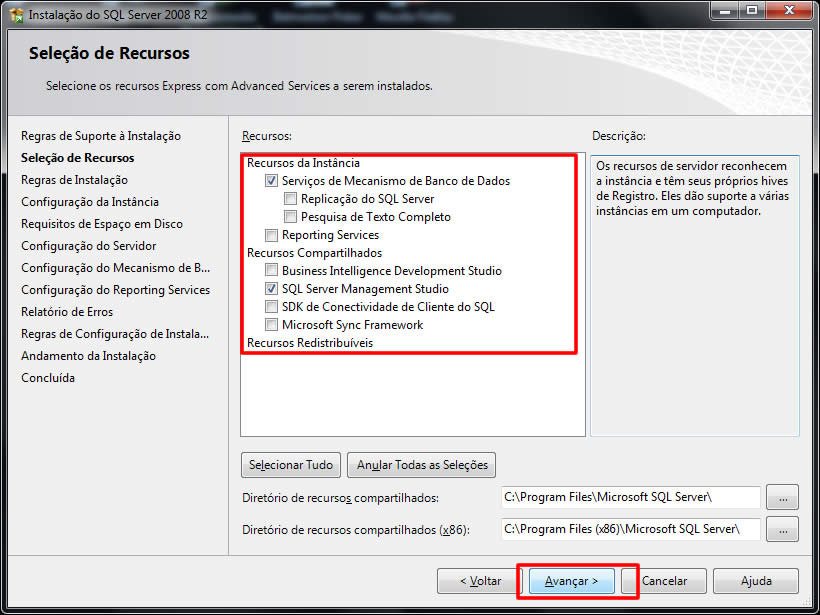Screen dimensions: 820x615
Task: Click the shared features directory path field
Action: (630, 497)
